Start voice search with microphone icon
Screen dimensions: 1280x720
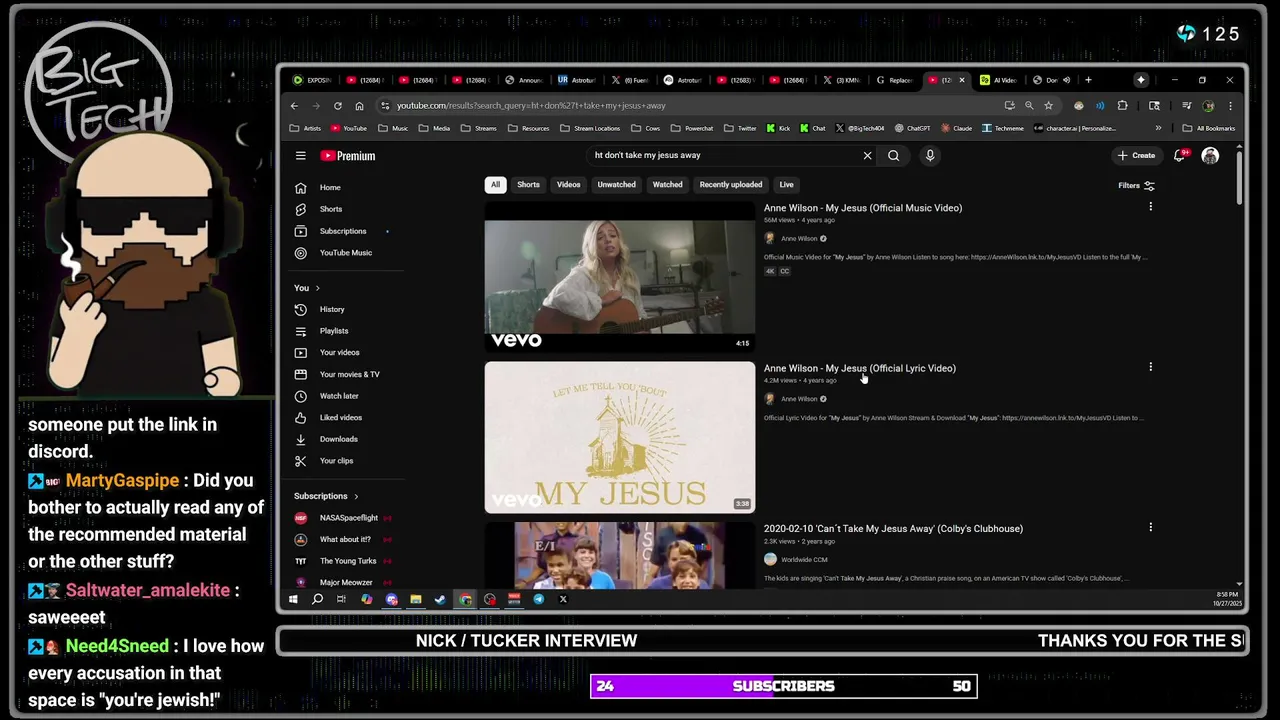[929, 155]
